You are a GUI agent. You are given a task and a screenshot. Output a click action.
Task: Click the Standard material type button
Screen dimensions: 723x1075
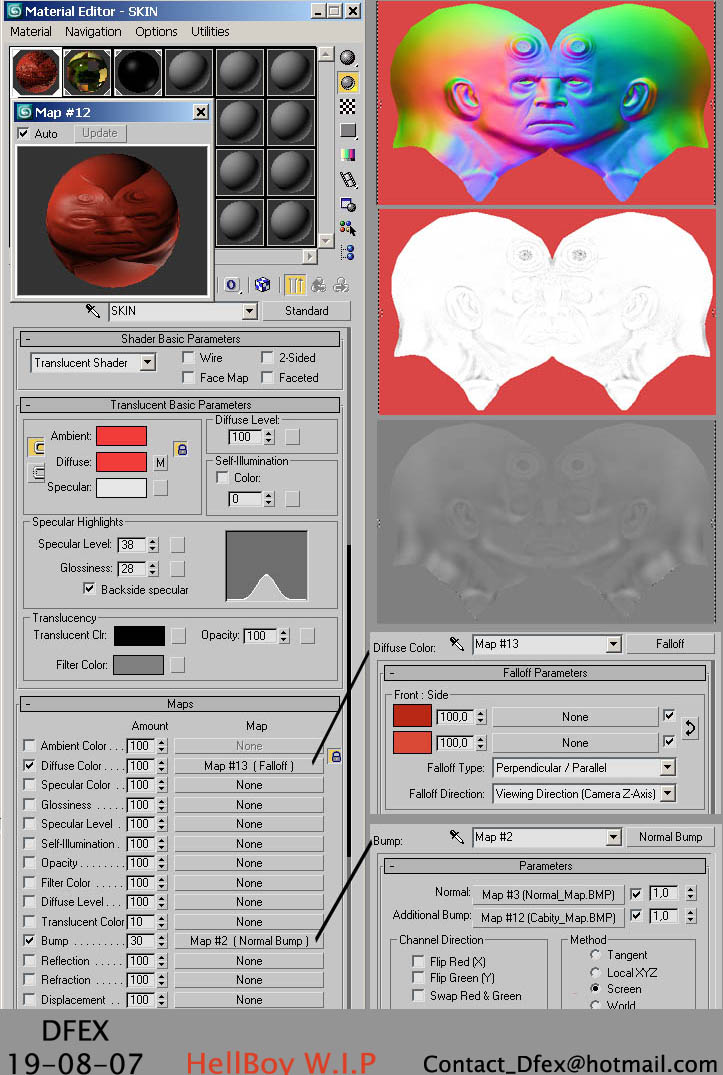pyautogui.click(x=306, y=311)
